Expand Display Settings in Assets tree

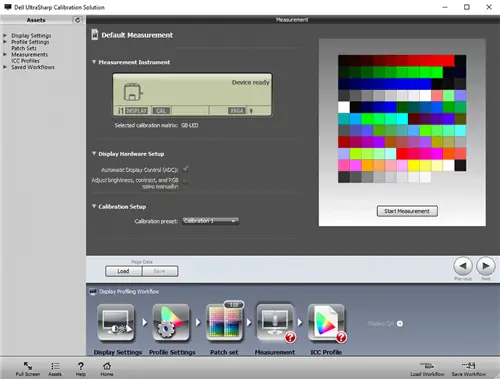(5, 35)
